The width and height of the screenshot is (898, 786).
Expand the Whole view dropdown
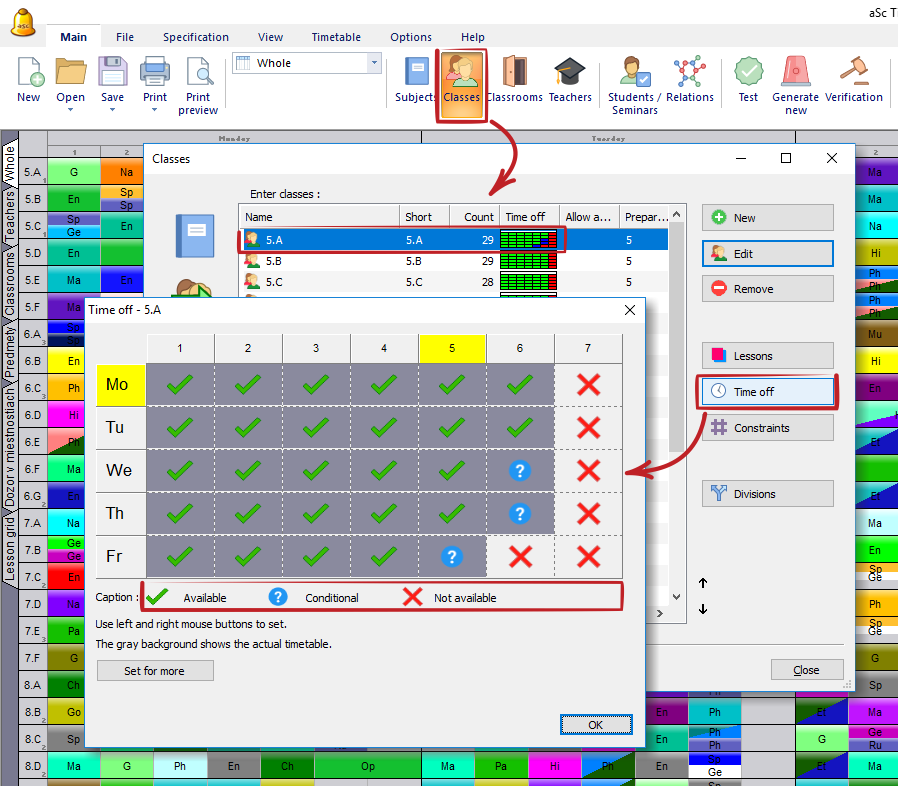tap(375, 63)
